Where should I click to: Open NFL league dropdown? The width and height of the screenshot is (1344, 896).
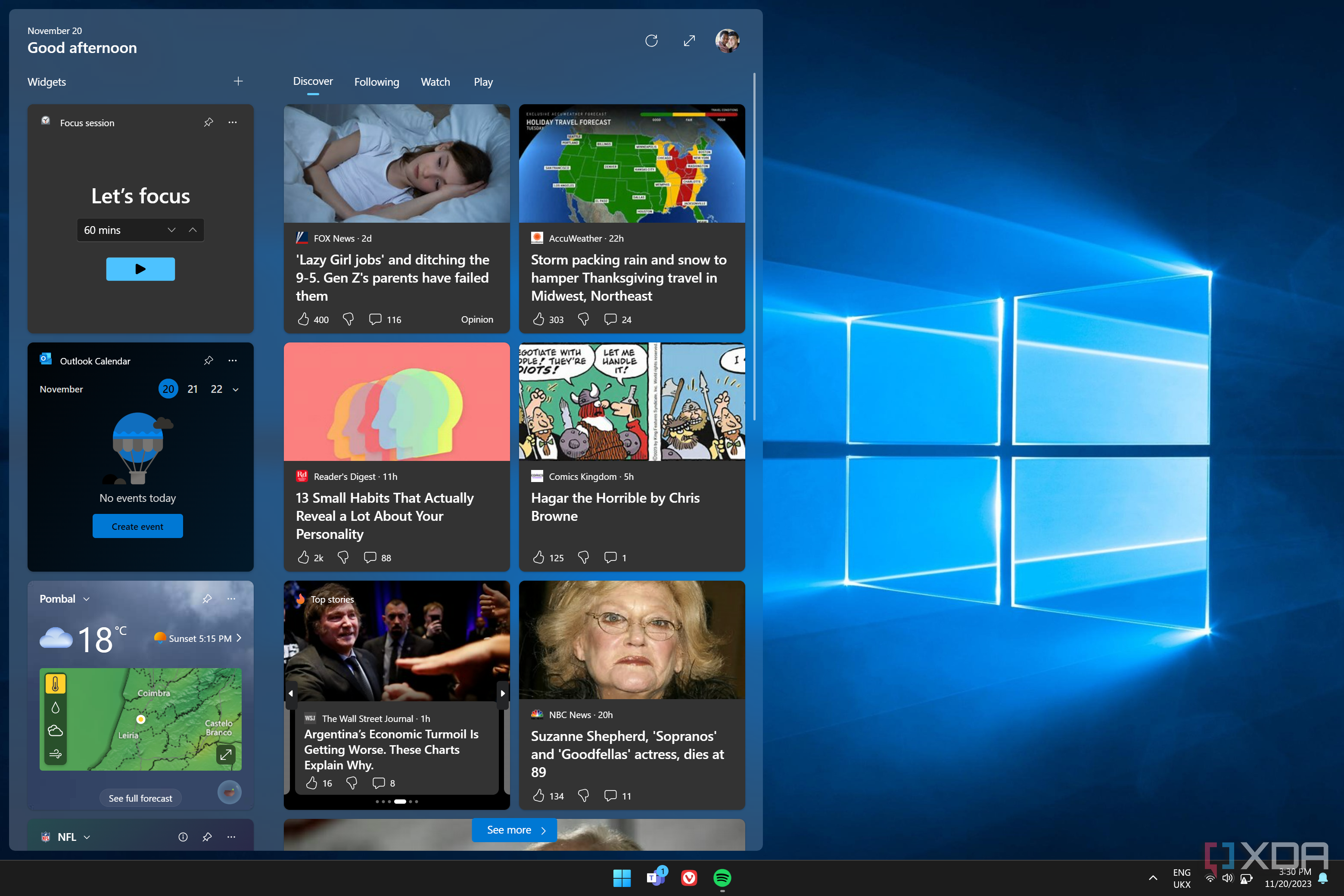point(87,837)
